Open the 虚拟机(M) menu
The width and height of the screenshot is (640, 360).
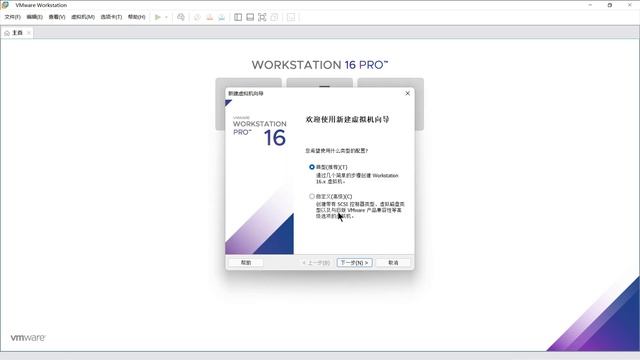83,17
